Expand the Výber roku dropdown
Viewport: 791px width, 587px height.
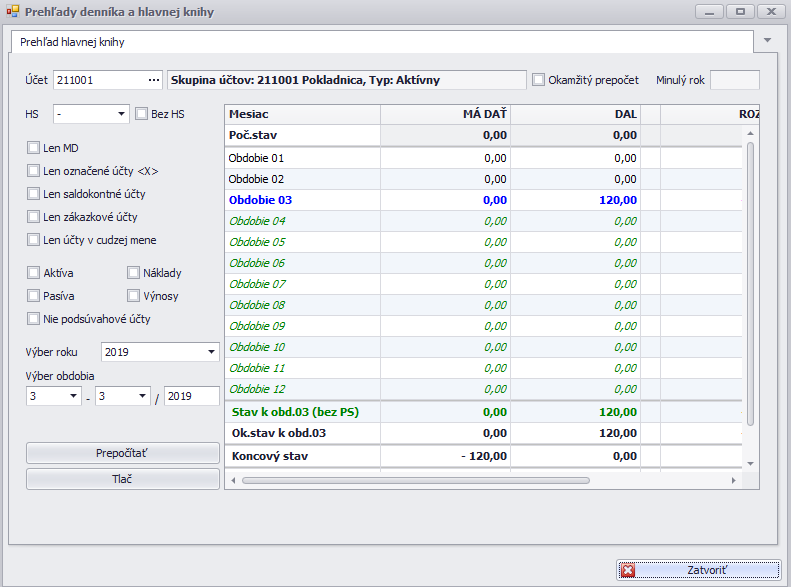(211, 352)
